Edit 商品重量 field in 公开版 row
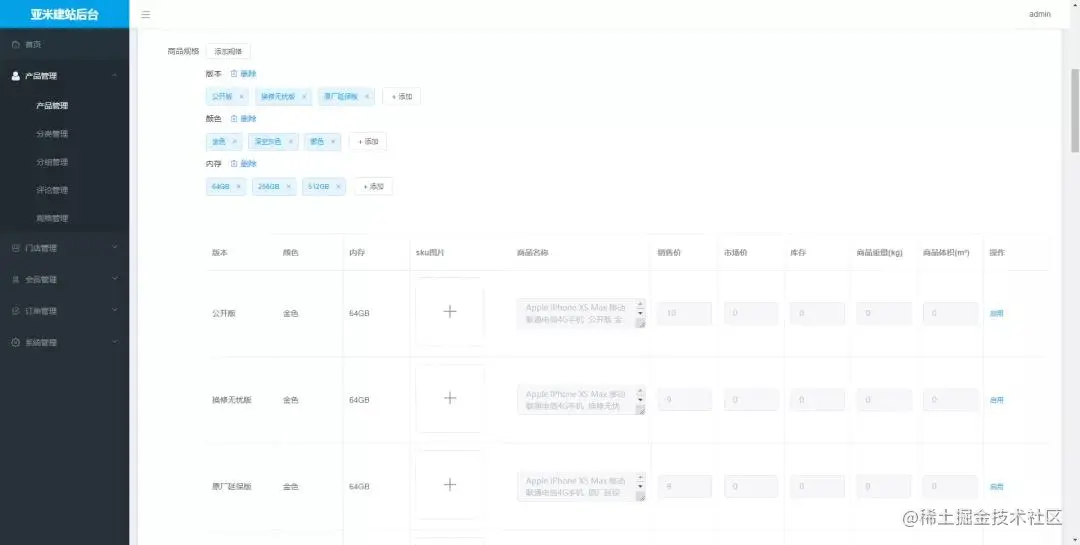The height and width of the screenshot is (545, 1080). tap(884, 313)
